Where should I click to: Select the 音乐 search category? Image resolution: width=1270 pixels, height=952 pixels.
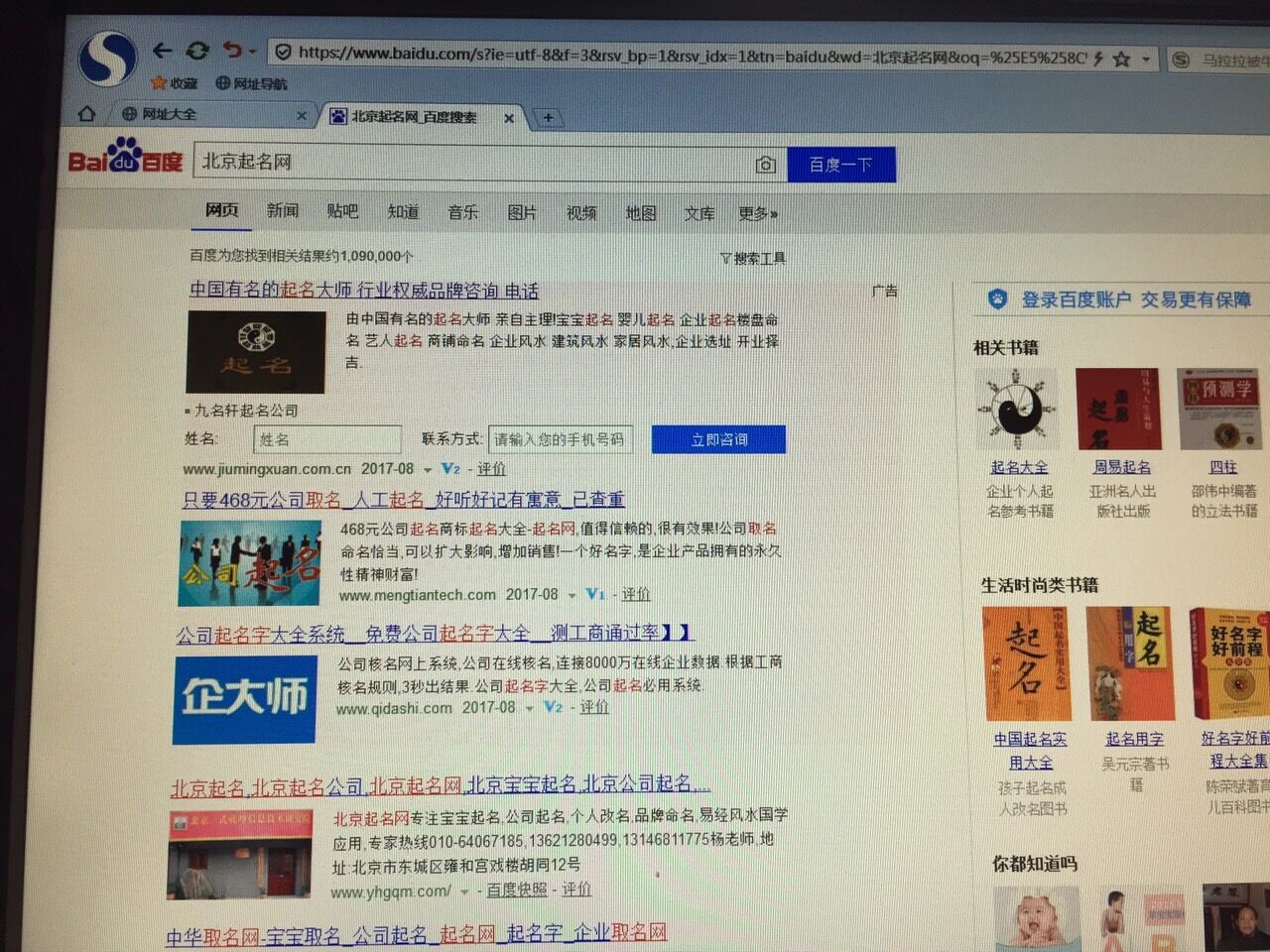click(462, 212)
